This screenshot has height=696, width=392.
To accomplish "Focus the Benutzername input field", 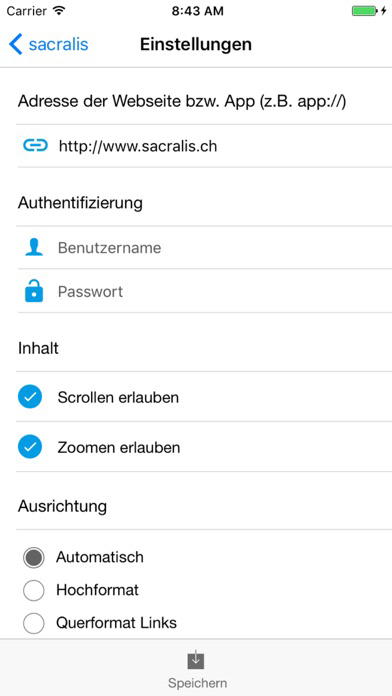I will pos(224,247).
